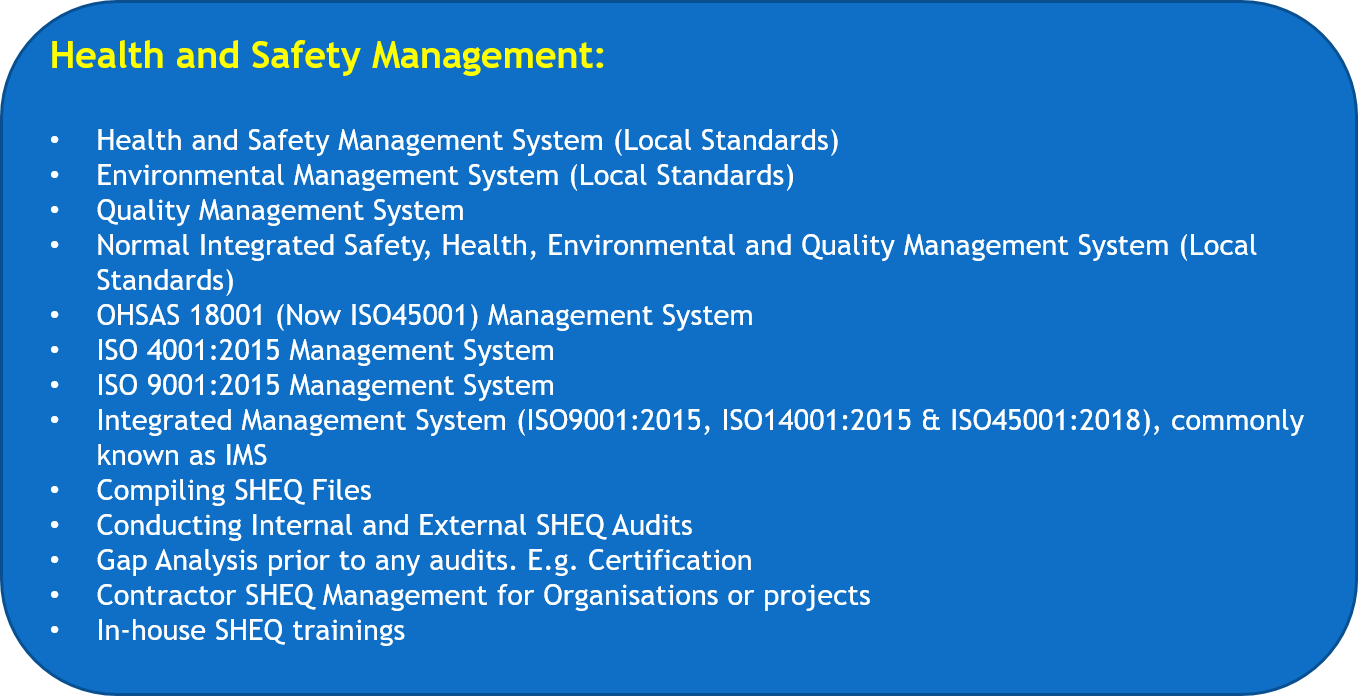Click the bullet point before Compiling SHEQ Files
The width and height of the screenshot is (1358, 696).
[55, 491]
